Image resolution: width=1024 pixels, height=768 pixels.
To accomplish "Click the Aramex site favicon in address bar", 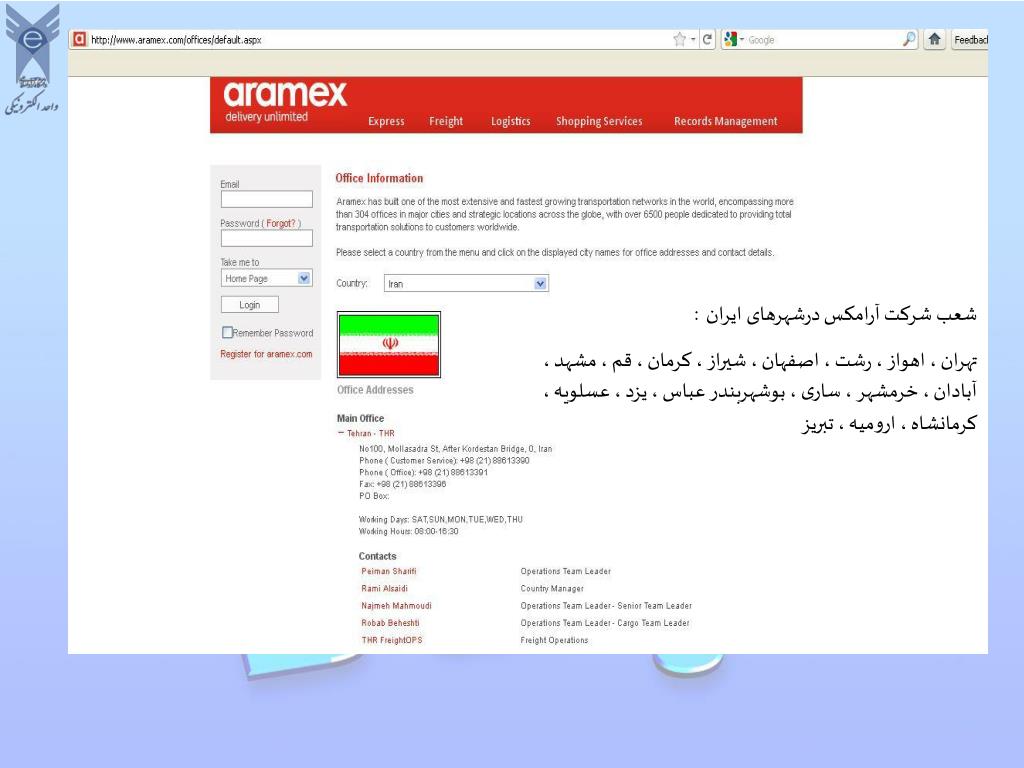I will click(x=79, y=39).
